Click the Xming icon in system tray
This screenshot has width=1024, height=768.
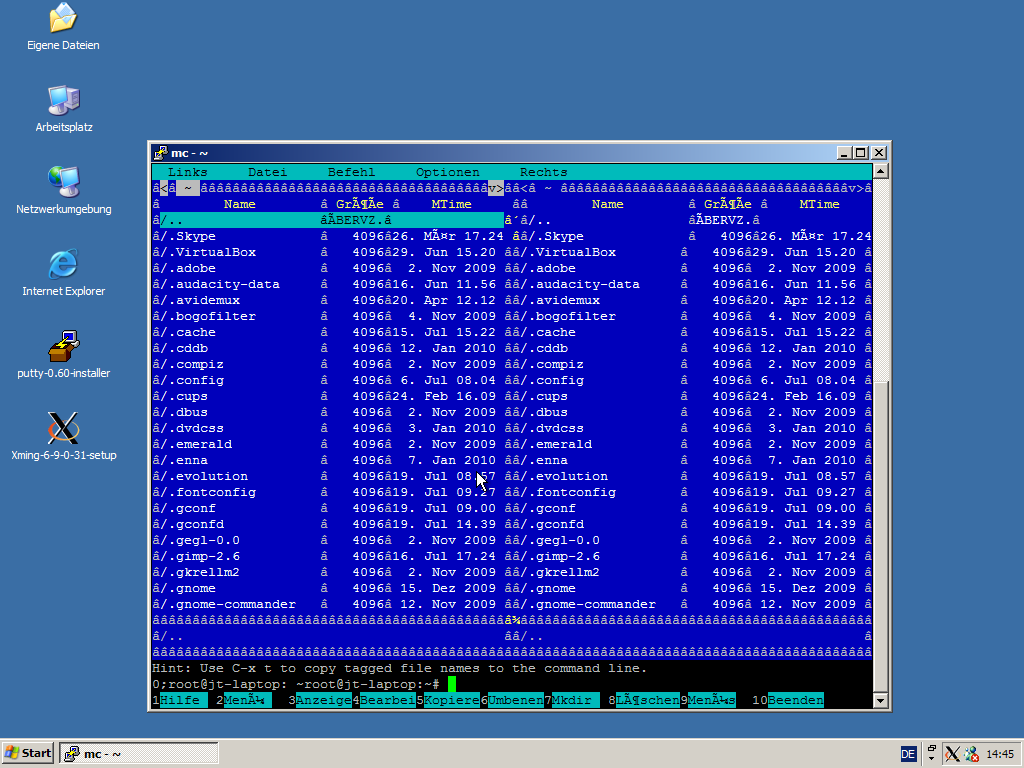pyautogui.click(x=953, y=754)
